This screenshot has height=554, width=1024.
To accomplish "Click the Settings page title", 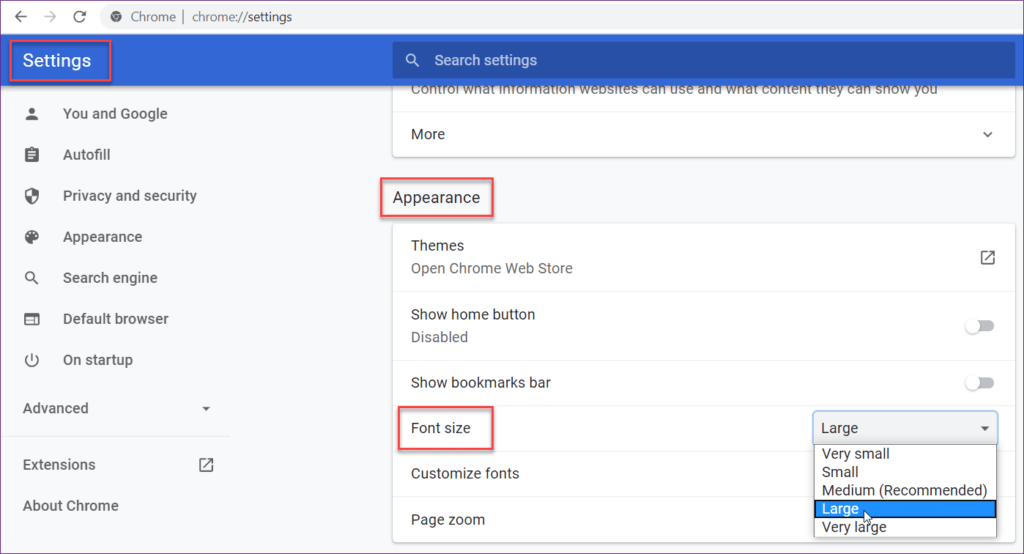I will point(57,61).
